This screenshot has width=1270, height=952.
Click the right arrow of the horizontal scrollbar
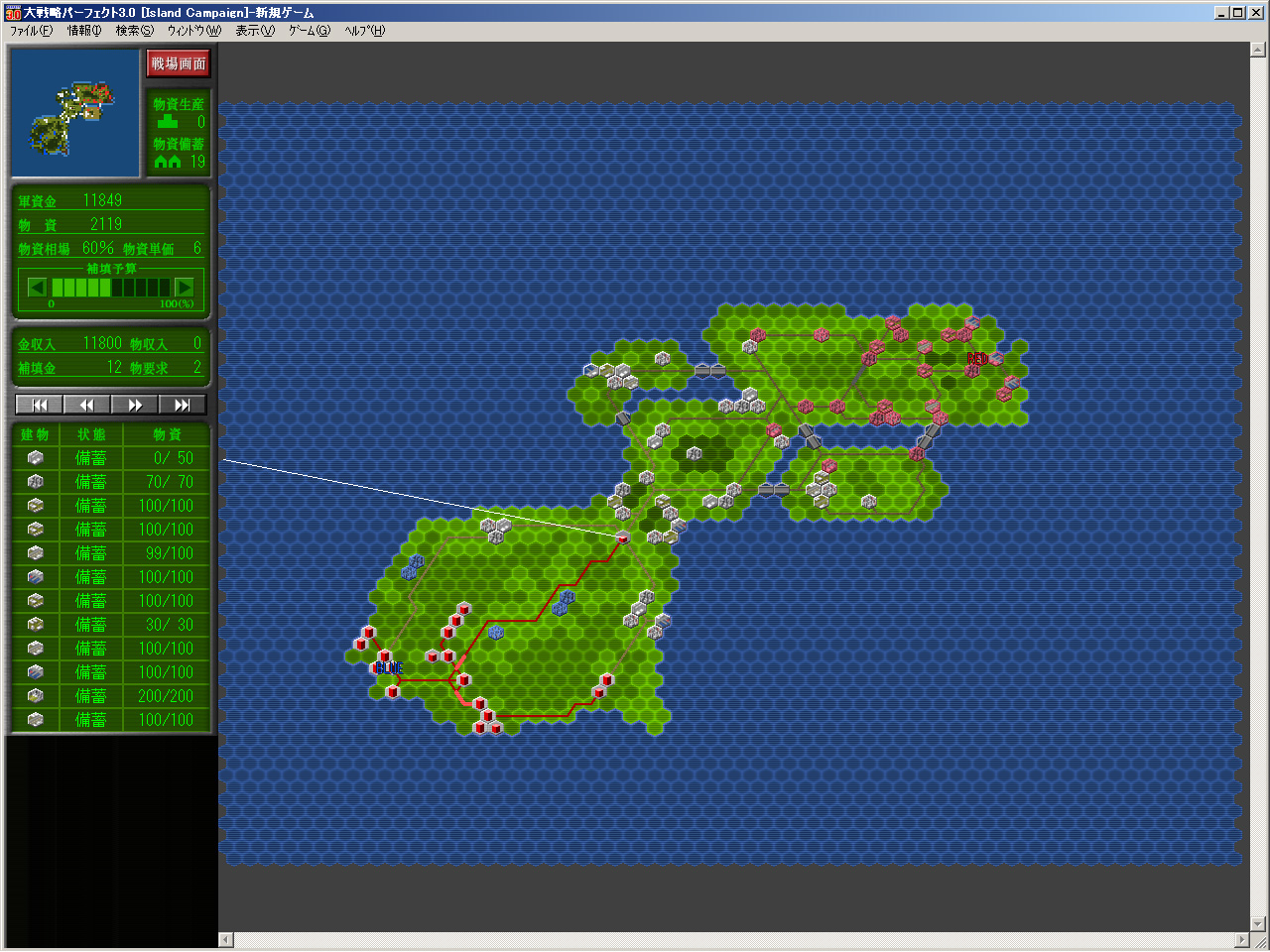pos(1242,940)
